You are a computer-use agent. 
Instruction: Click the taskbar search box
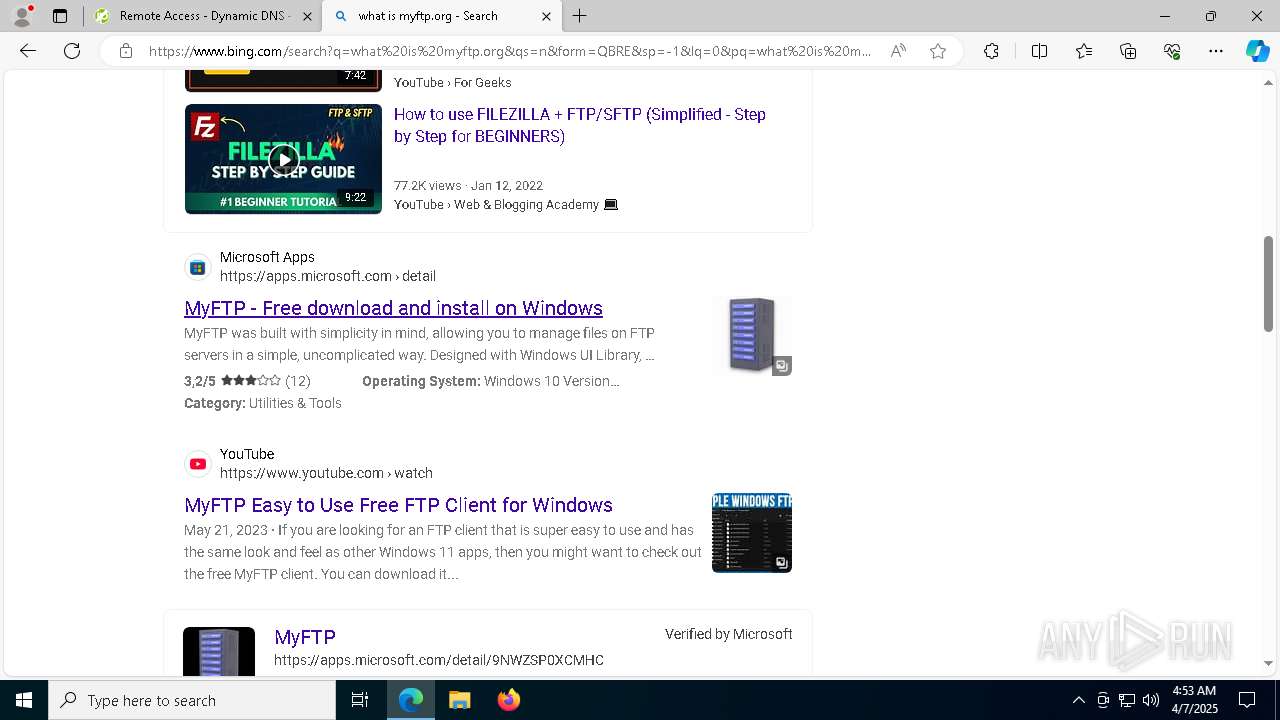point(192,700)
